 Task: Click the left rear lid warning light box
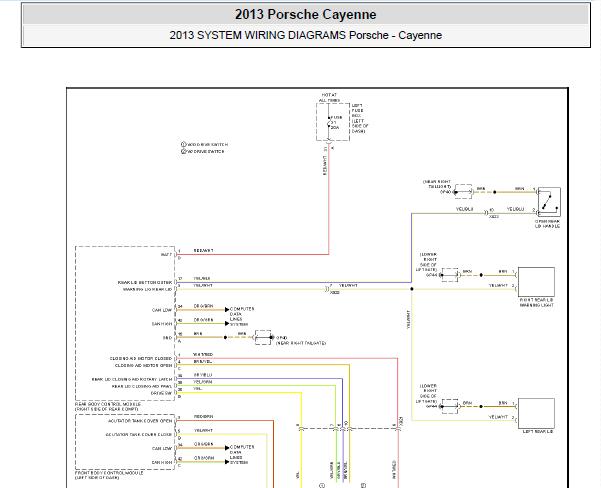click(x=536, y=413)
